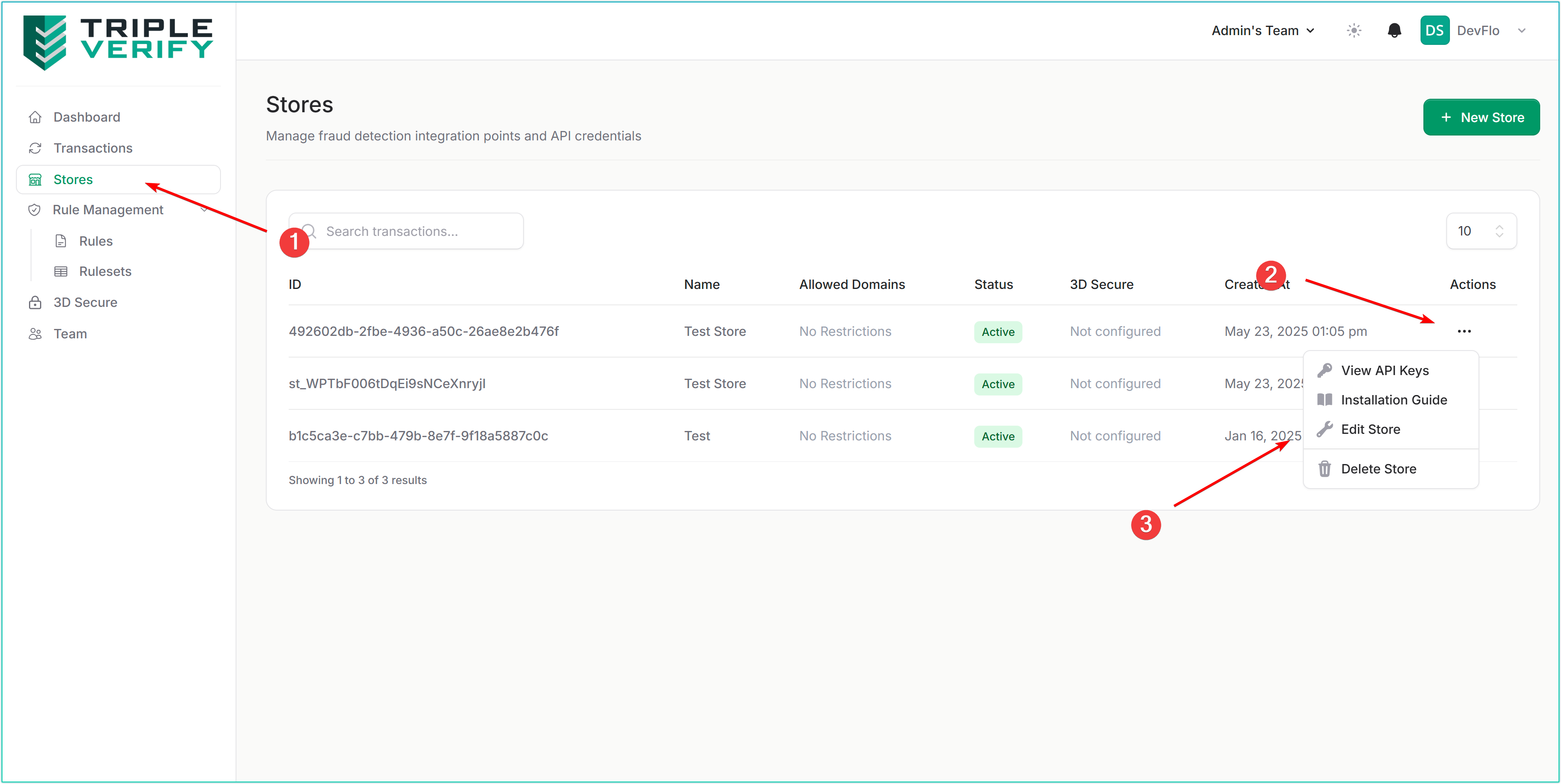Viewport: 1561px width, 784px height.
Task: Expand the DevFlo user menu chevron
Action: [1522, 31]
